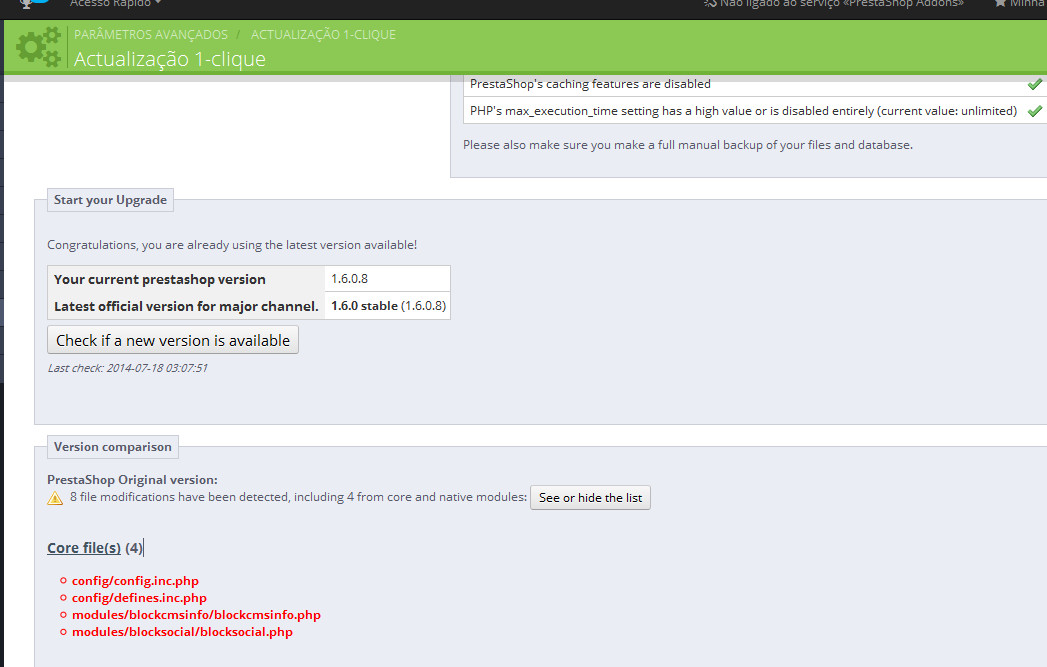
Task: Select config/defines.inc.php file entry
Action: pyautogui.click(x=140, y=598)
